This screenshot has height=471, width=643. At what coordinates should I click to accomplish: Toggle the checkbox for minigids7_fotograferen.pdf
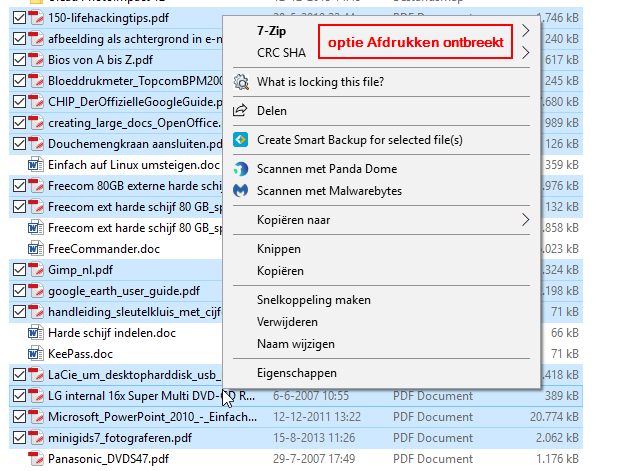click(19, 438)
